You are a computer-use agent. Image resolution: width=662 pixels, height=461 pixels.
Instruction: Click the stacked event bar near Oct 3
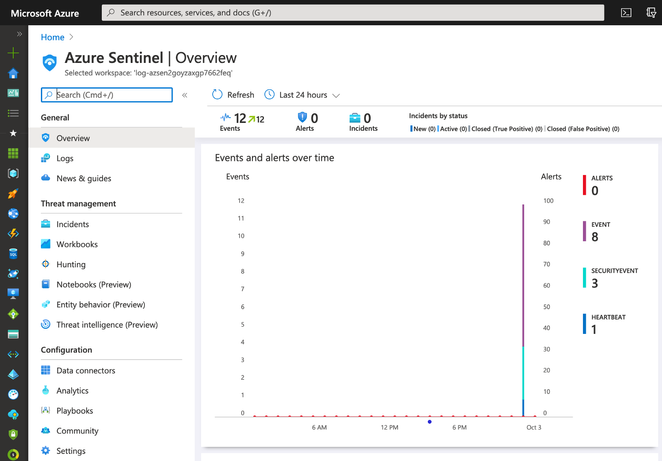pyautogui.click(x=523, y=310)
